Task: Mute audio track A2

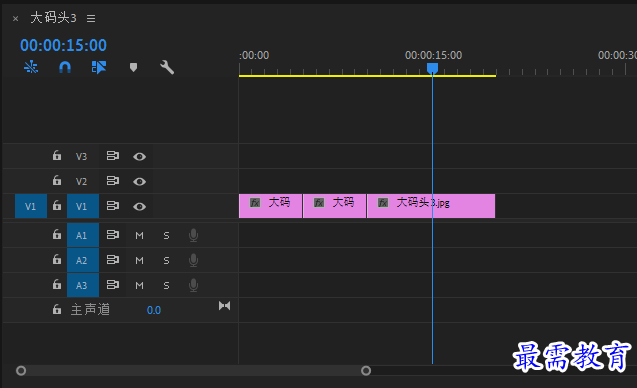Action: point(139,260)
